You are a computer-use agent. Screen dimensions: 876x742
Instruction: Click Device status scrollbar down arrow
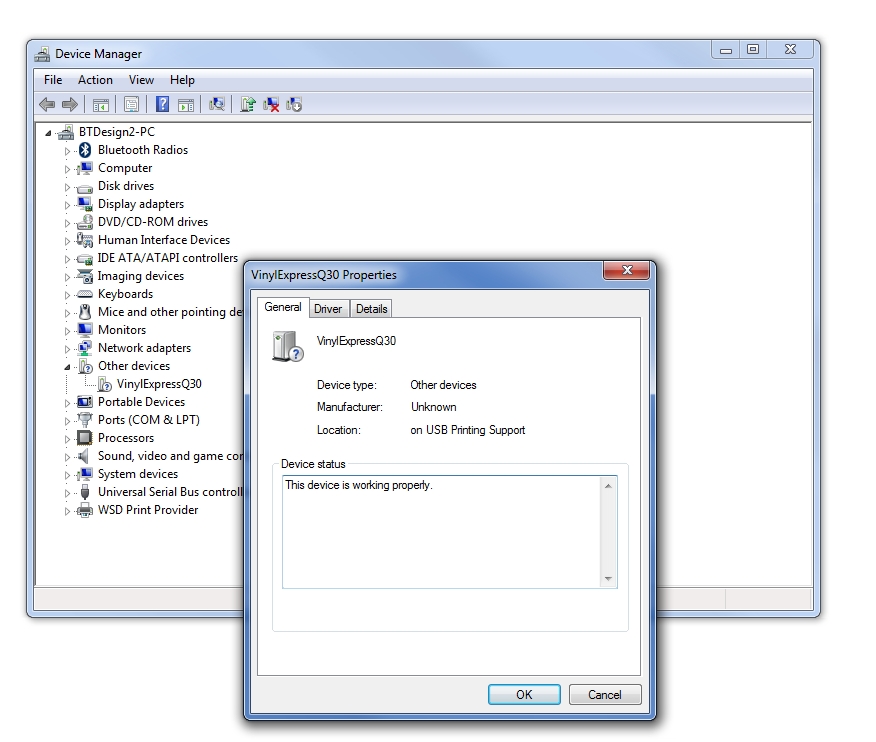pyautogui.click(x=608, y=579)
